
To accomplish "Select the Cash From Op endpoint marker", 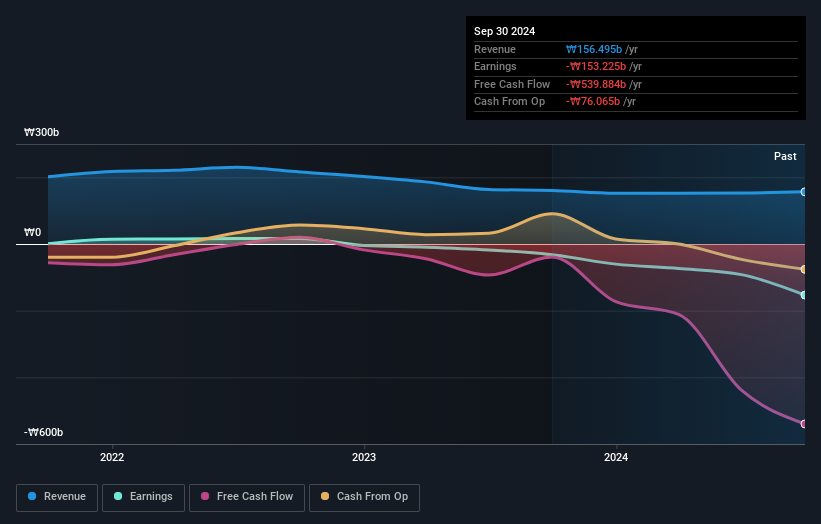I will coord(803,270).
